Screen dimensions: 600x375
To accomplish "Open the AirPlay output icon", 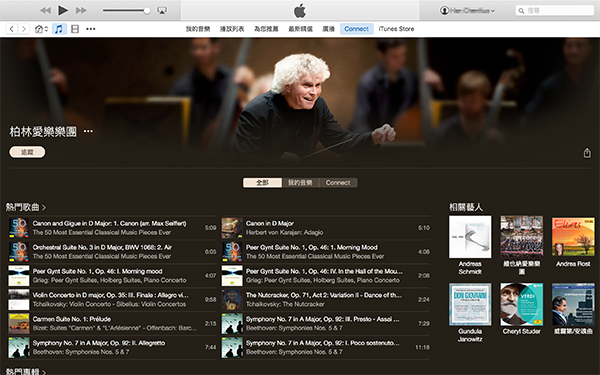I will (x=162, y=10).
